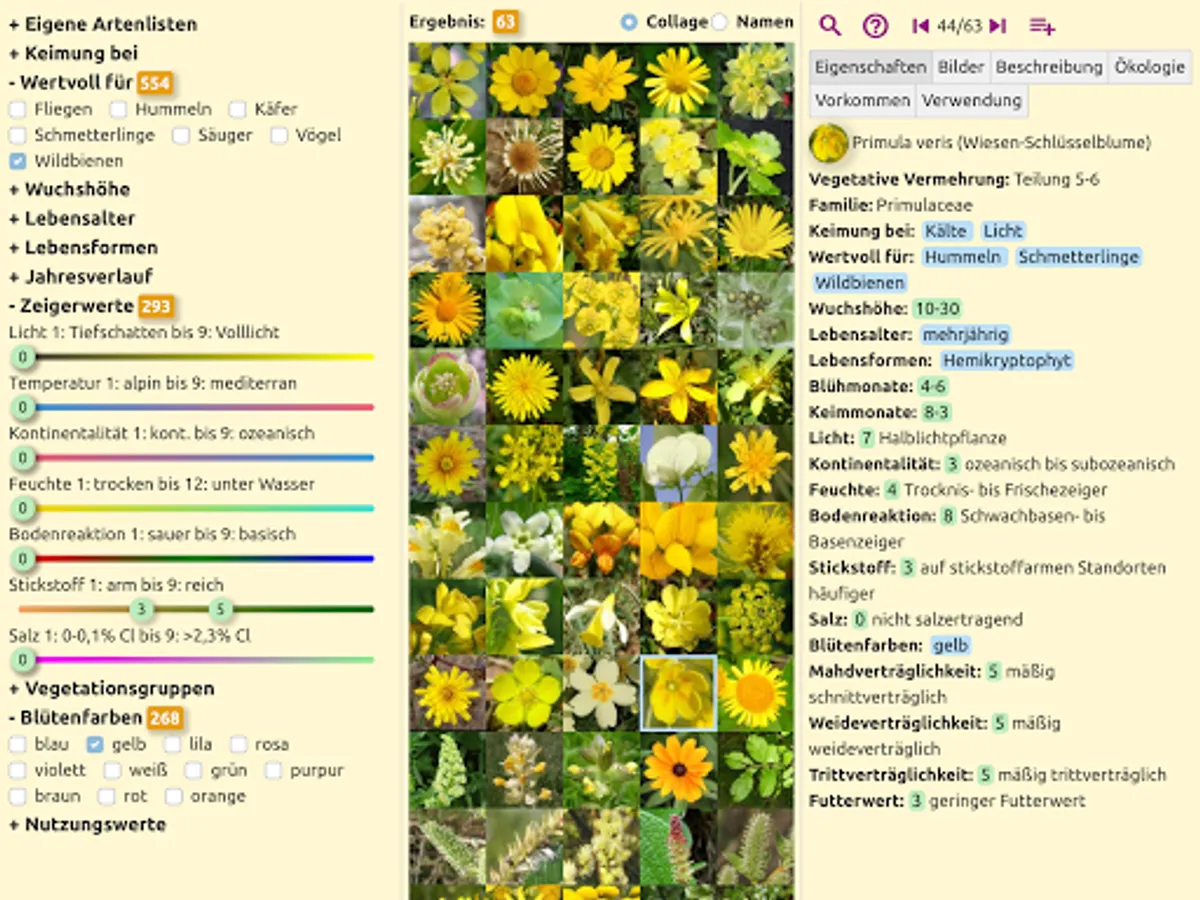Enable the Säuger checkbox
This screenshot has height=900, width=1200.
pos(181,135)
